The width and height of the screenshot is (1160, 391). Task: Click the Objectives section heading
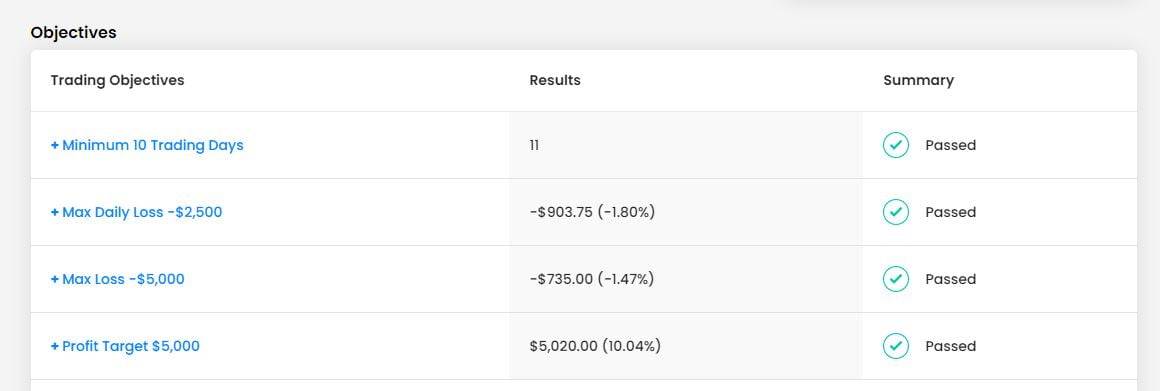point(73,33)
